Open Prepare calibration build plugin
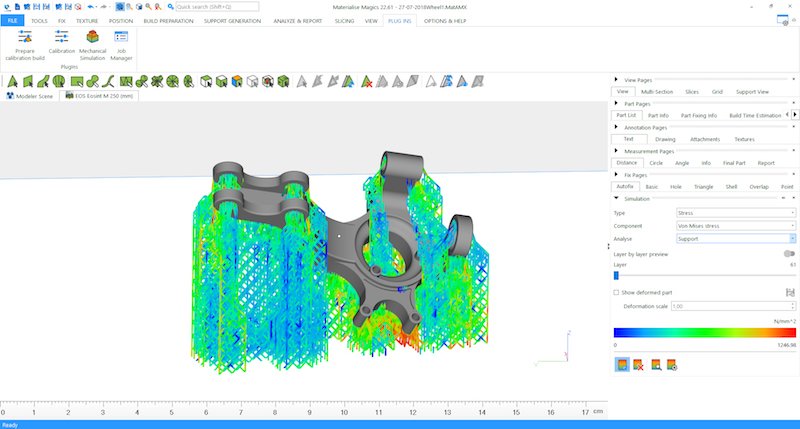The image size is (800, 429). (x=25, y=45)
